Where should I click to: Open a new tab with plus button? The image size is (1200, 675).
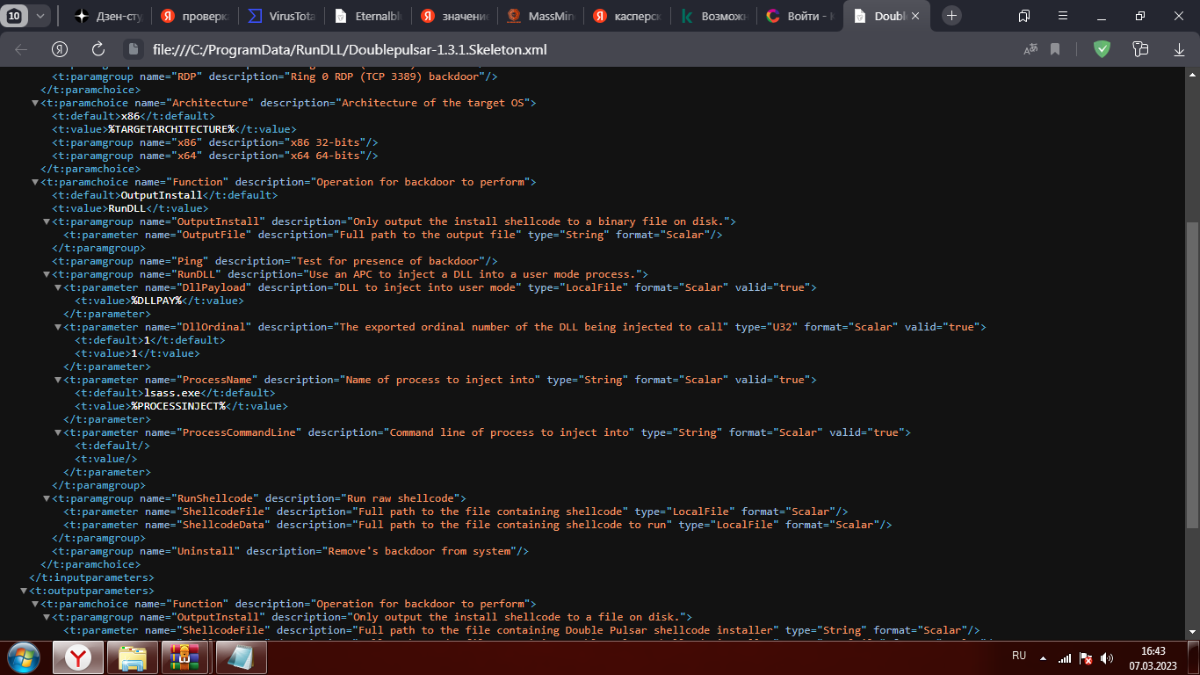[951, 15]
